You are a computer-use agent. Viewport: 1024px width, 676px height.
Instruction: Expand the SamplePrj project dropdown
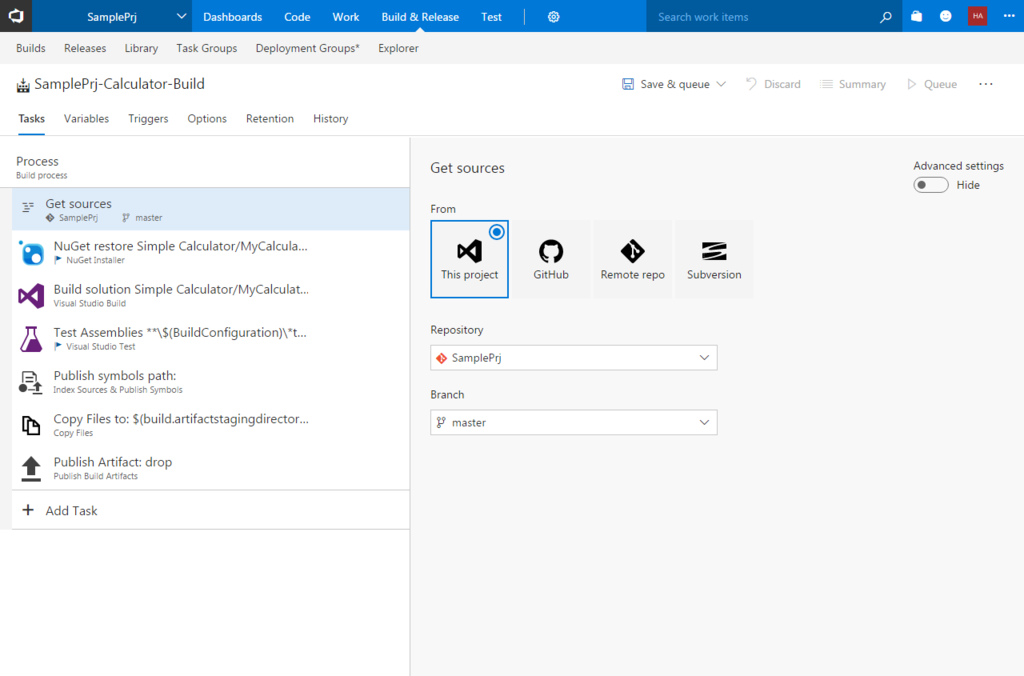182,16
